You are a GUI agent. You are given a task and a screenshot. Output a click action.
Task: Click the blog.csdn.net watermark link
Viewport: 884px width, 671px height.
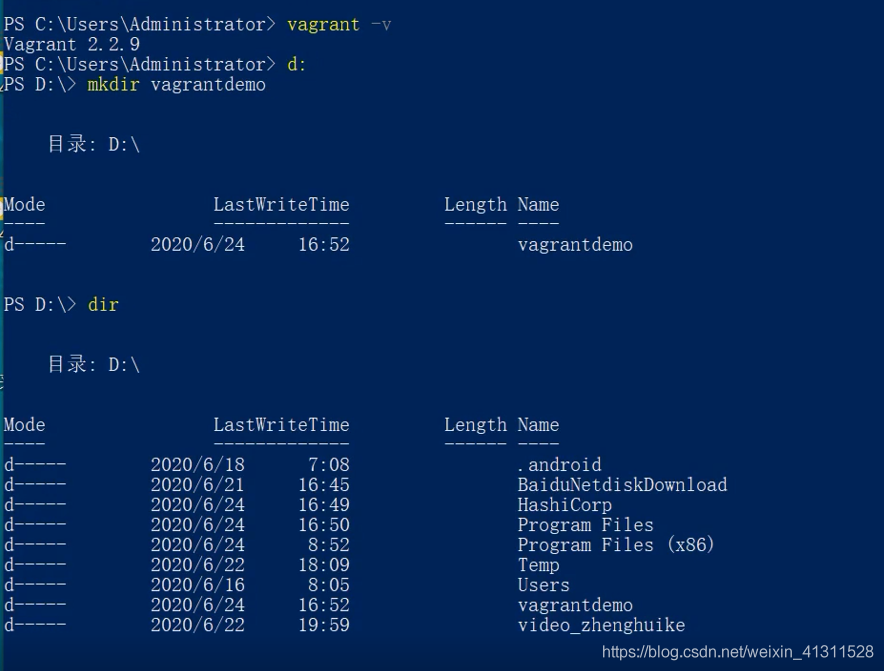pyautogui.click(x=737, y=652)
